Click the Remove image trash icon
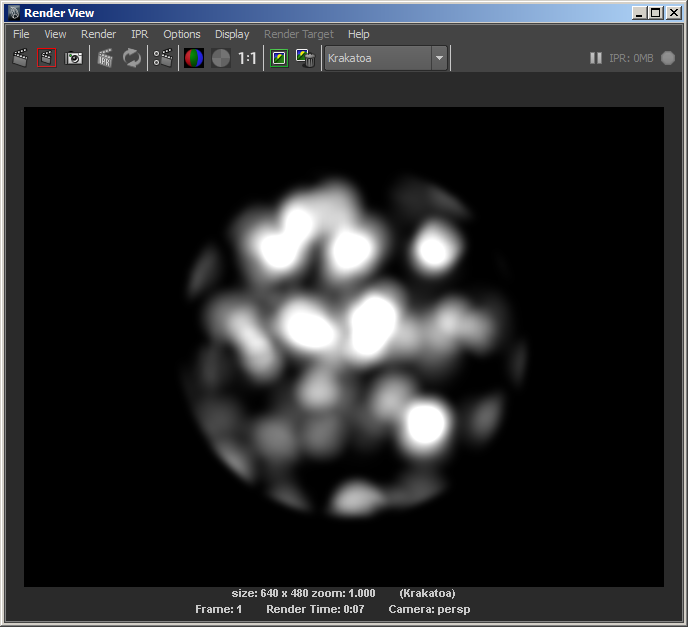 [305, 58]
